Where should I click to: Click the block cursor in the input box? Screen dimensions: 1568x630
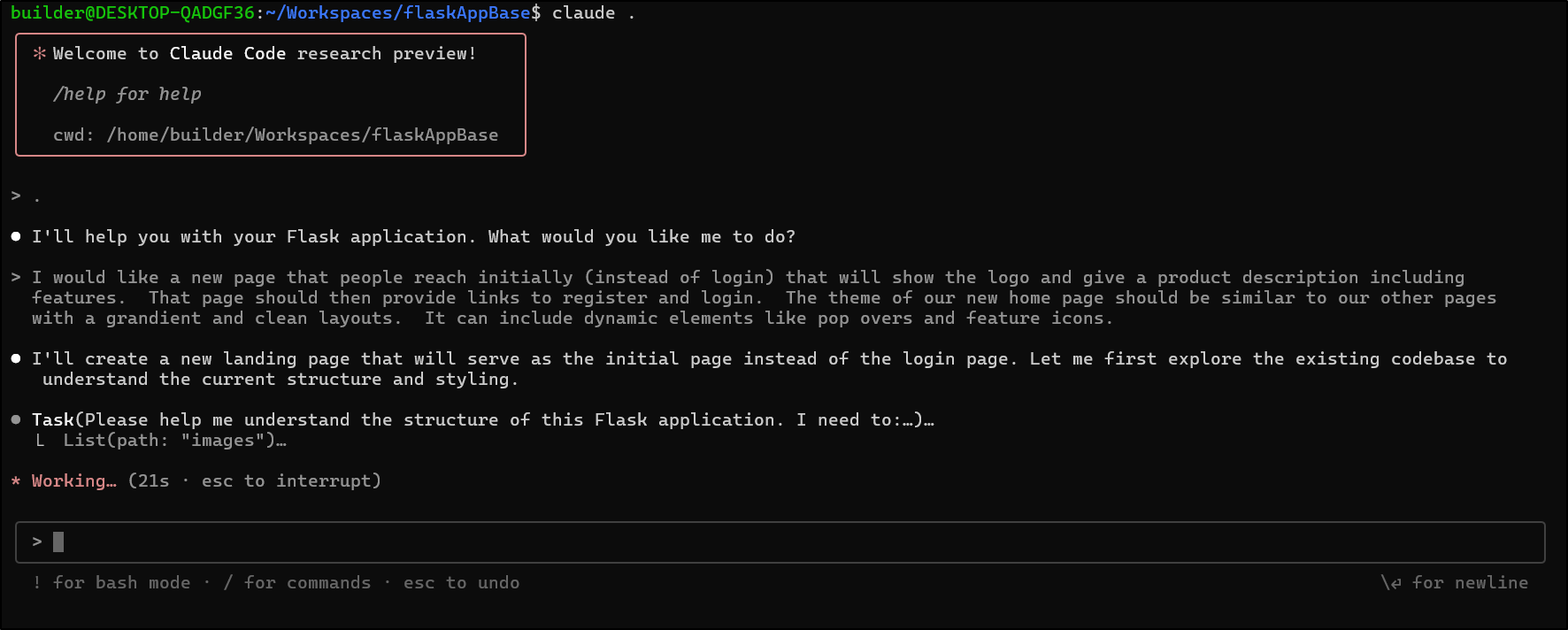click(58, 542)
